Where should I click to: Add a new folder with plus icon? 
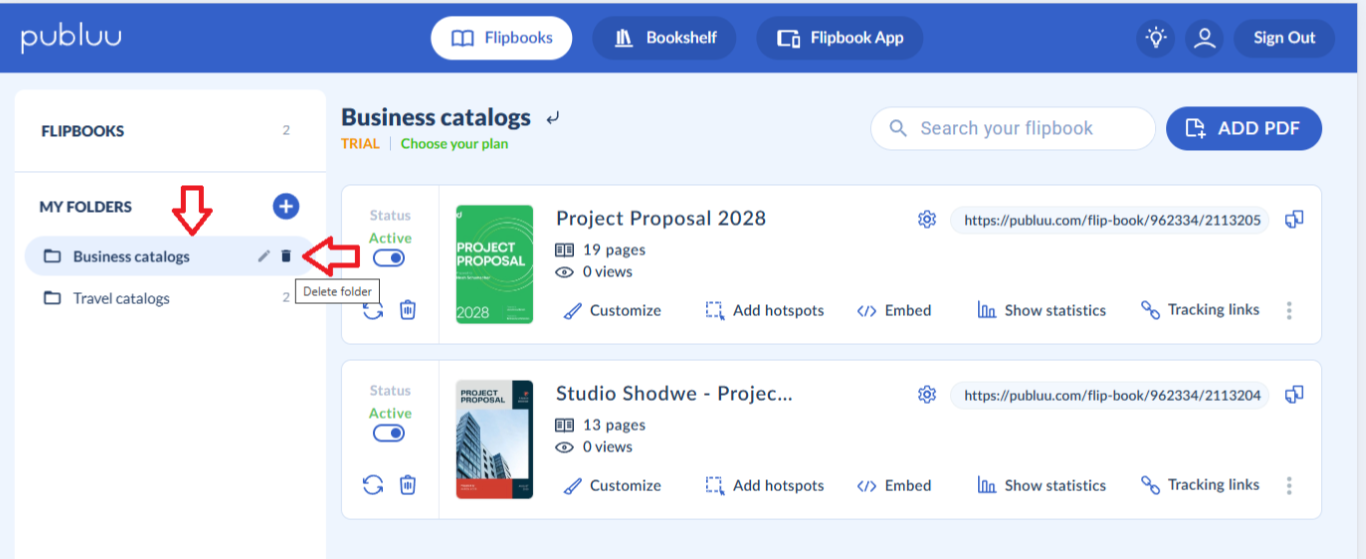click(x=286, y=206)
